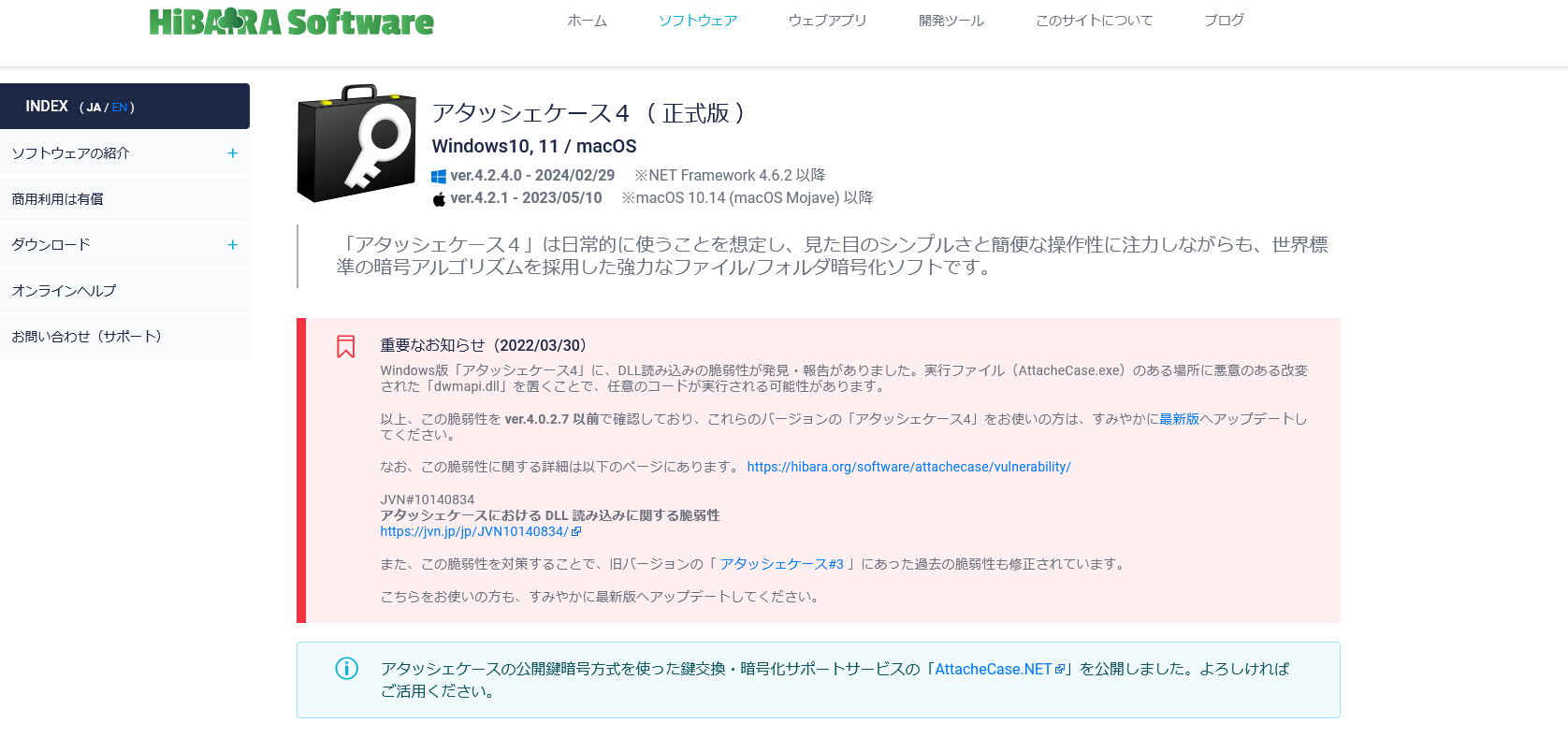Click the ※NET Framework 4.6.2 以降 note
Viewport: 1568px width, 738px height.
[730, 176]
